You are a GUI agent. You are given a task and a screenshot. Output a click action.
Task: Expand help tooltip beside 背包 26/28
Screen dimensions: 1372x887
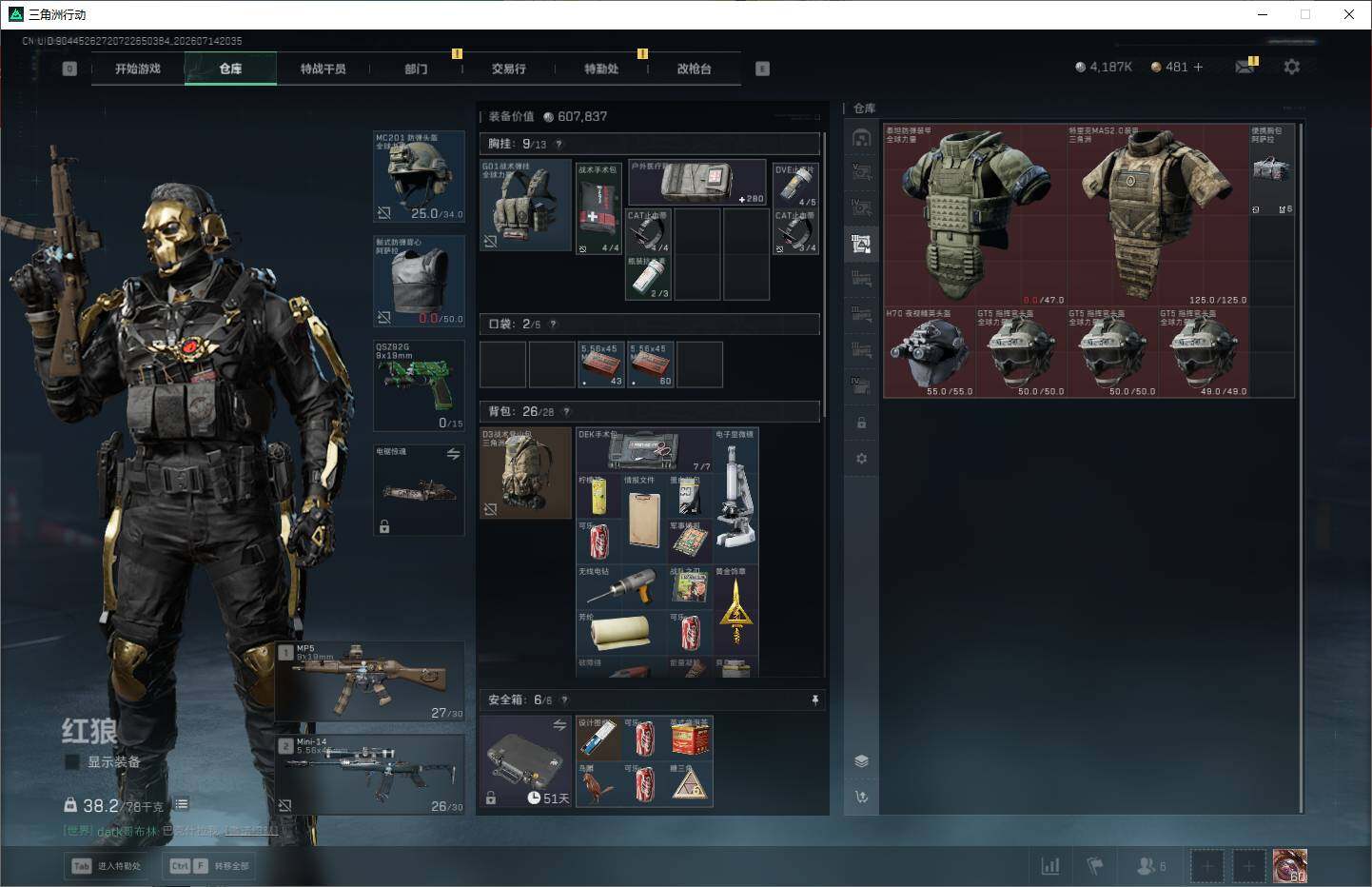click(x=566, y=411)
